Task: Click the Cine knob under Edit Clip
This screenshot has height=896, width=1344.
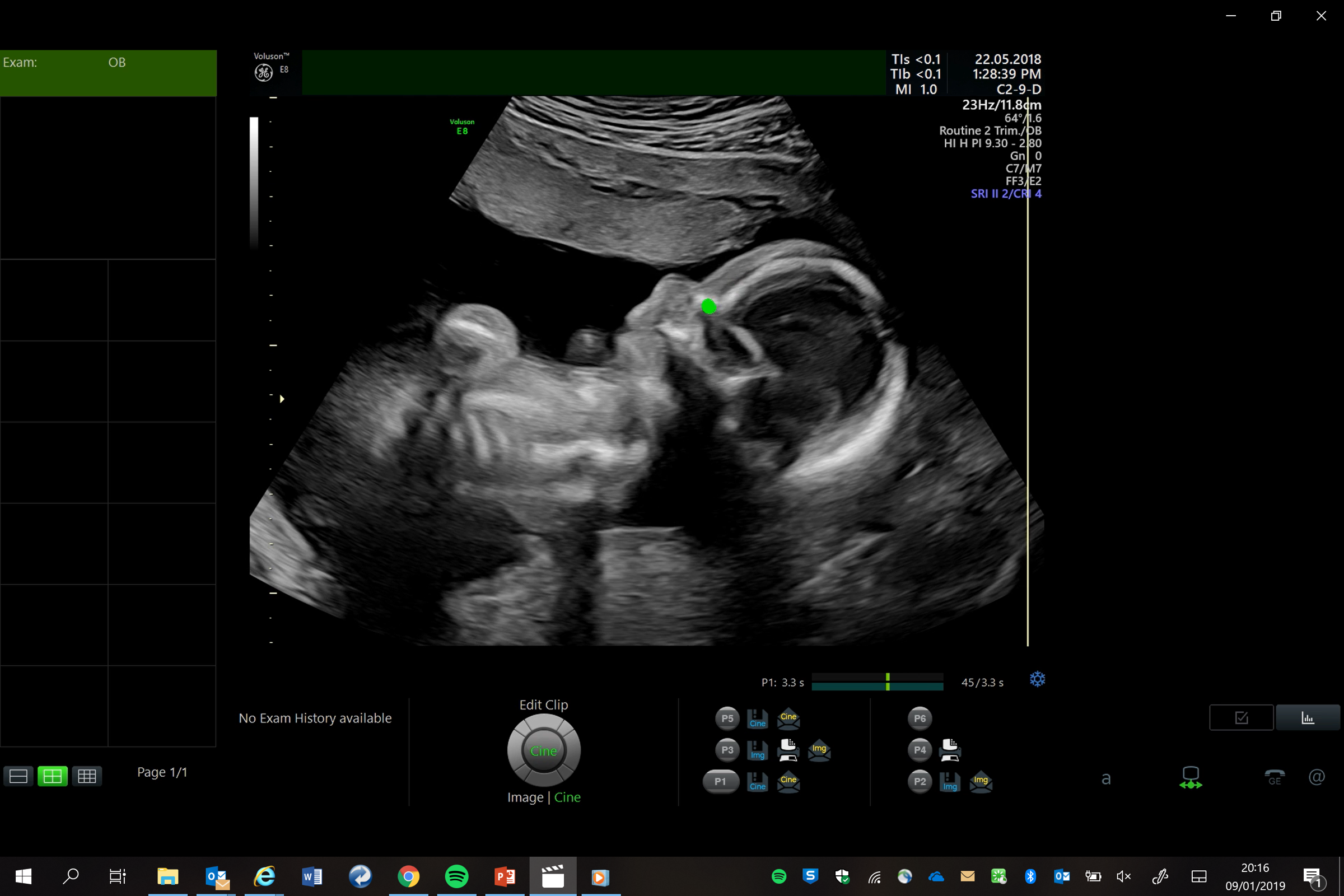Action: point(543,751)
